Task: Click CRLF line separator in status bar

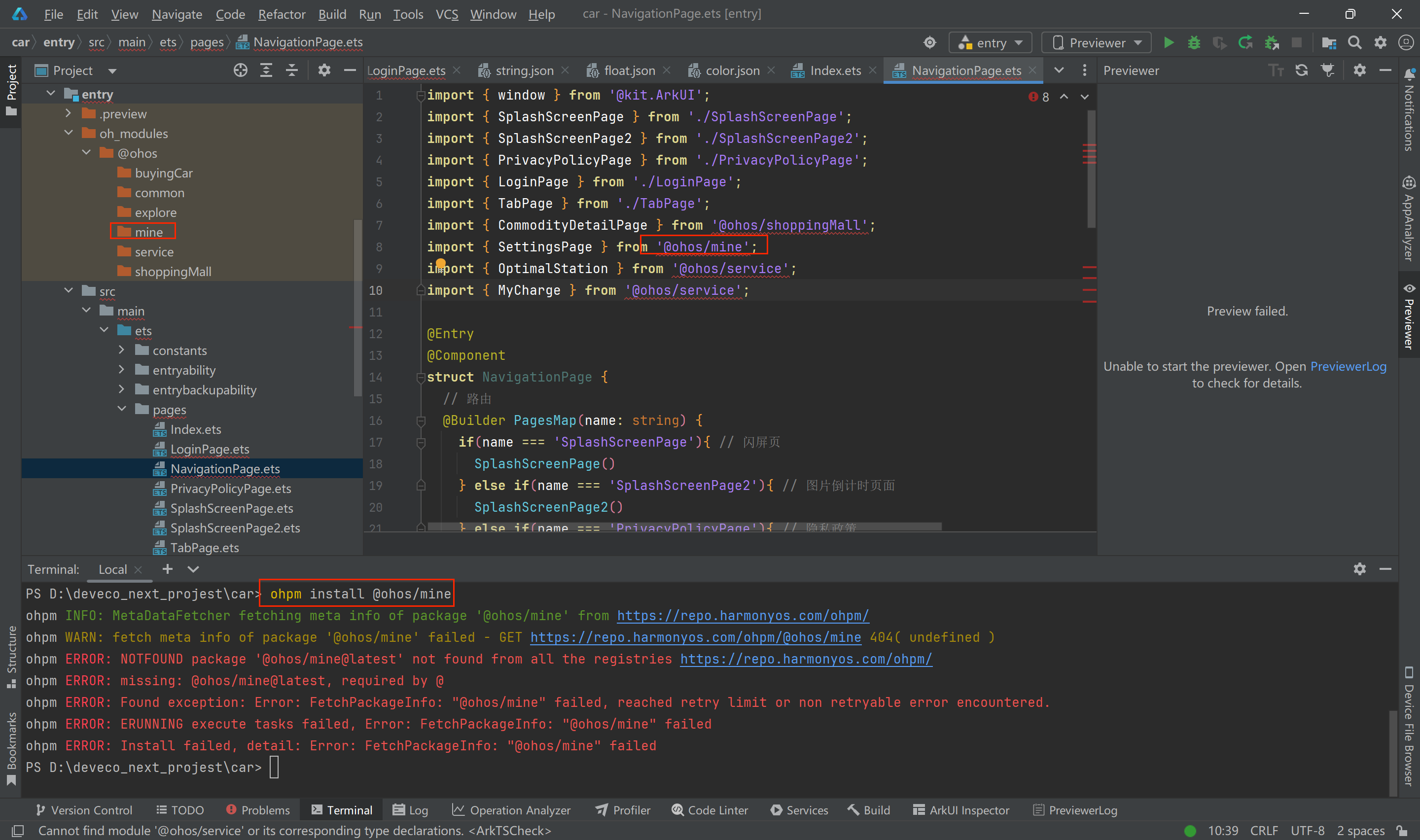Action: point(1264,831)
